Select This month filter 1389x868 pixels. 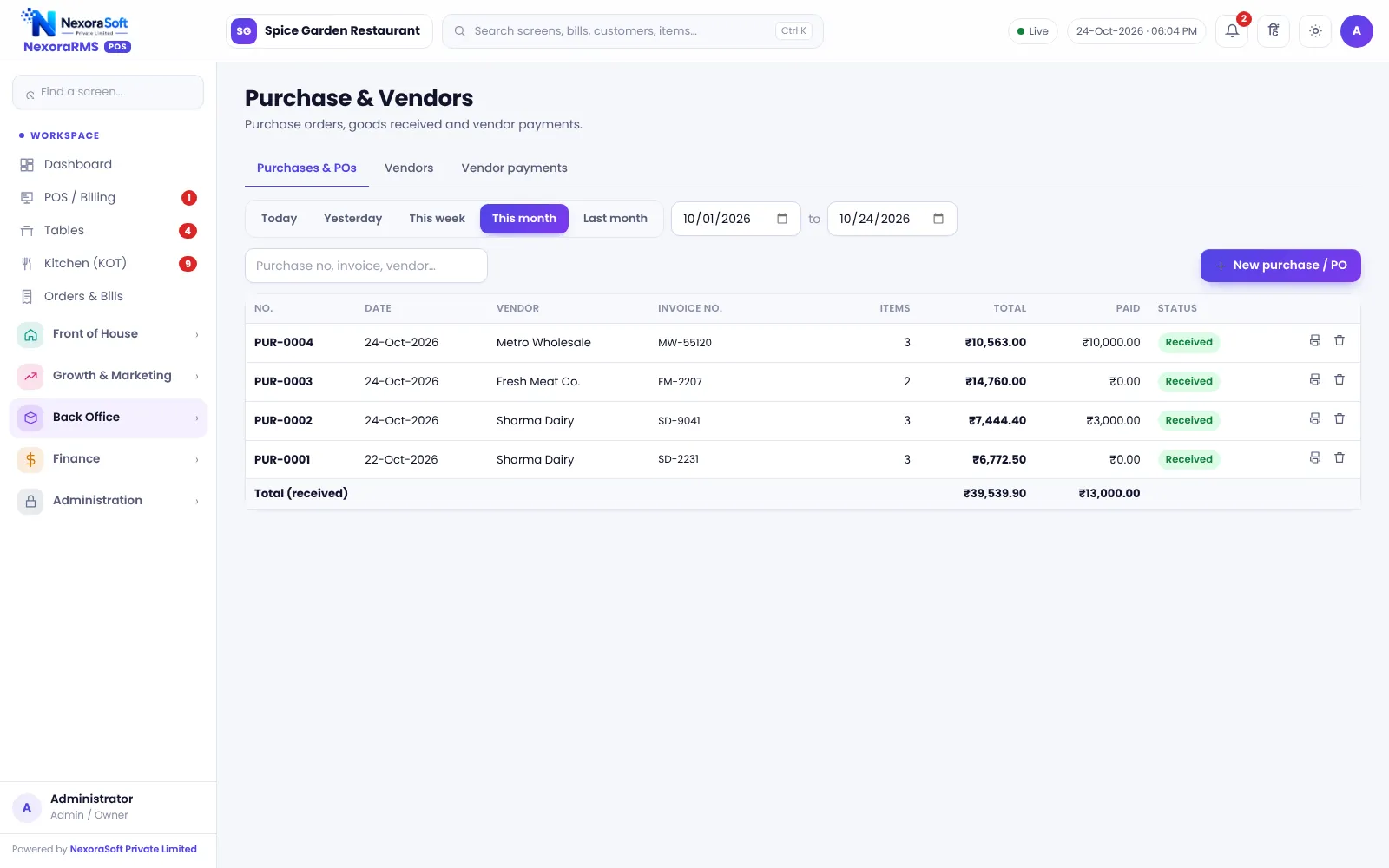coord(524,219)
